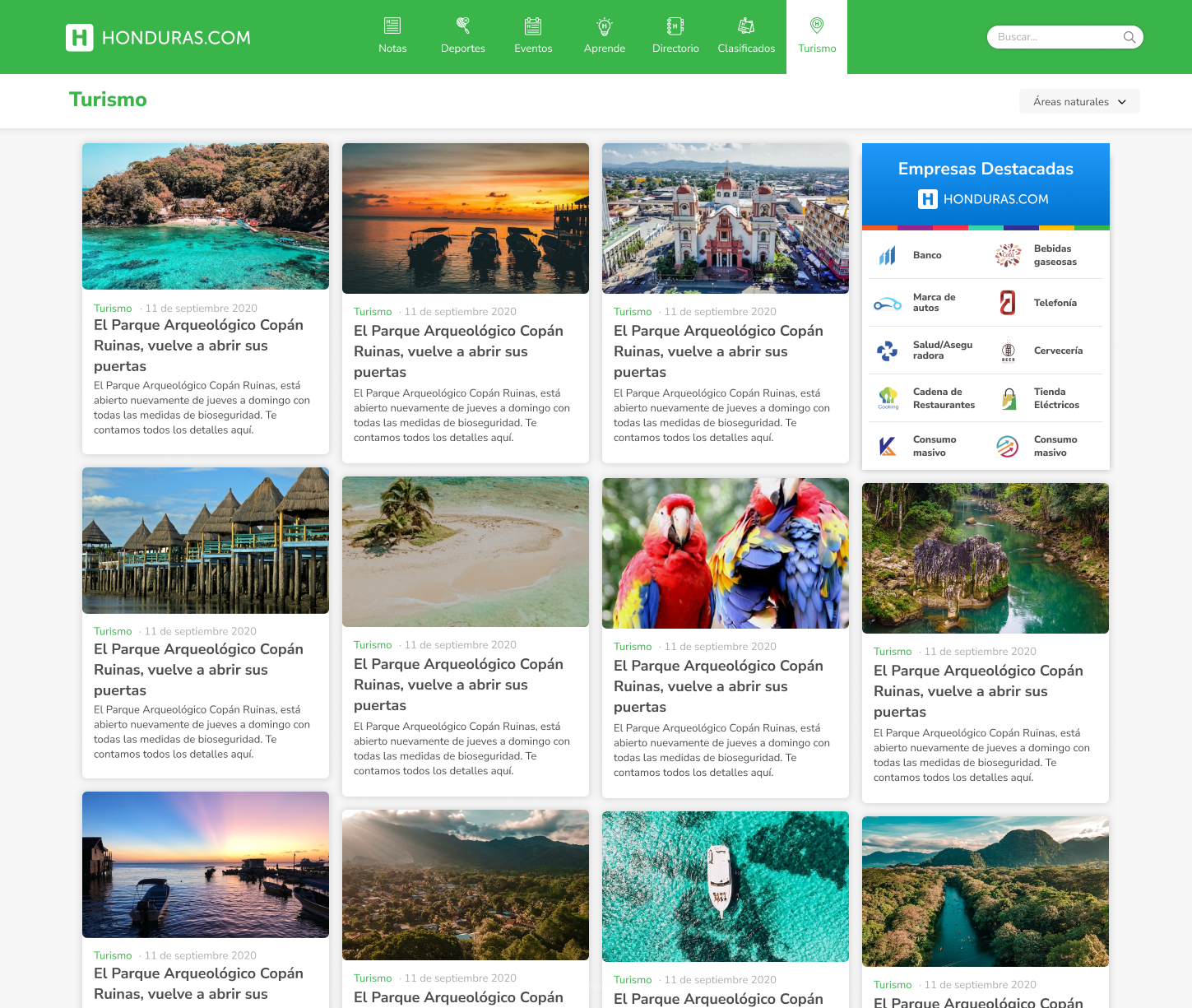1192x1008 pixels.
Task: Open the white boat aerial thumbnail
Action: [726, 886]
